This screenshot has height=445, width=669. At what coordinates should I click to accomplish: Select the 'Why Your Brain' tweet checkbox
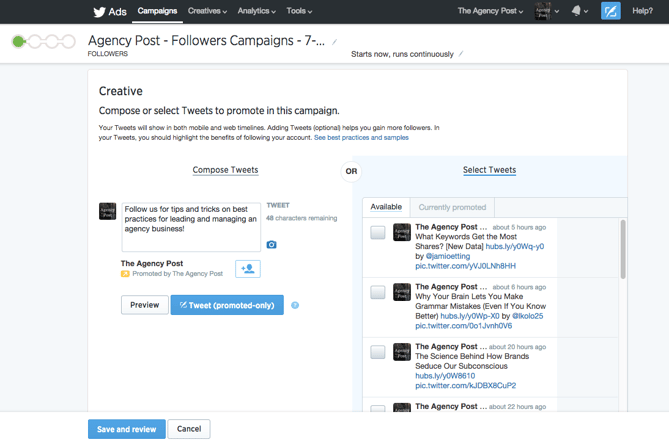point(377,293)
